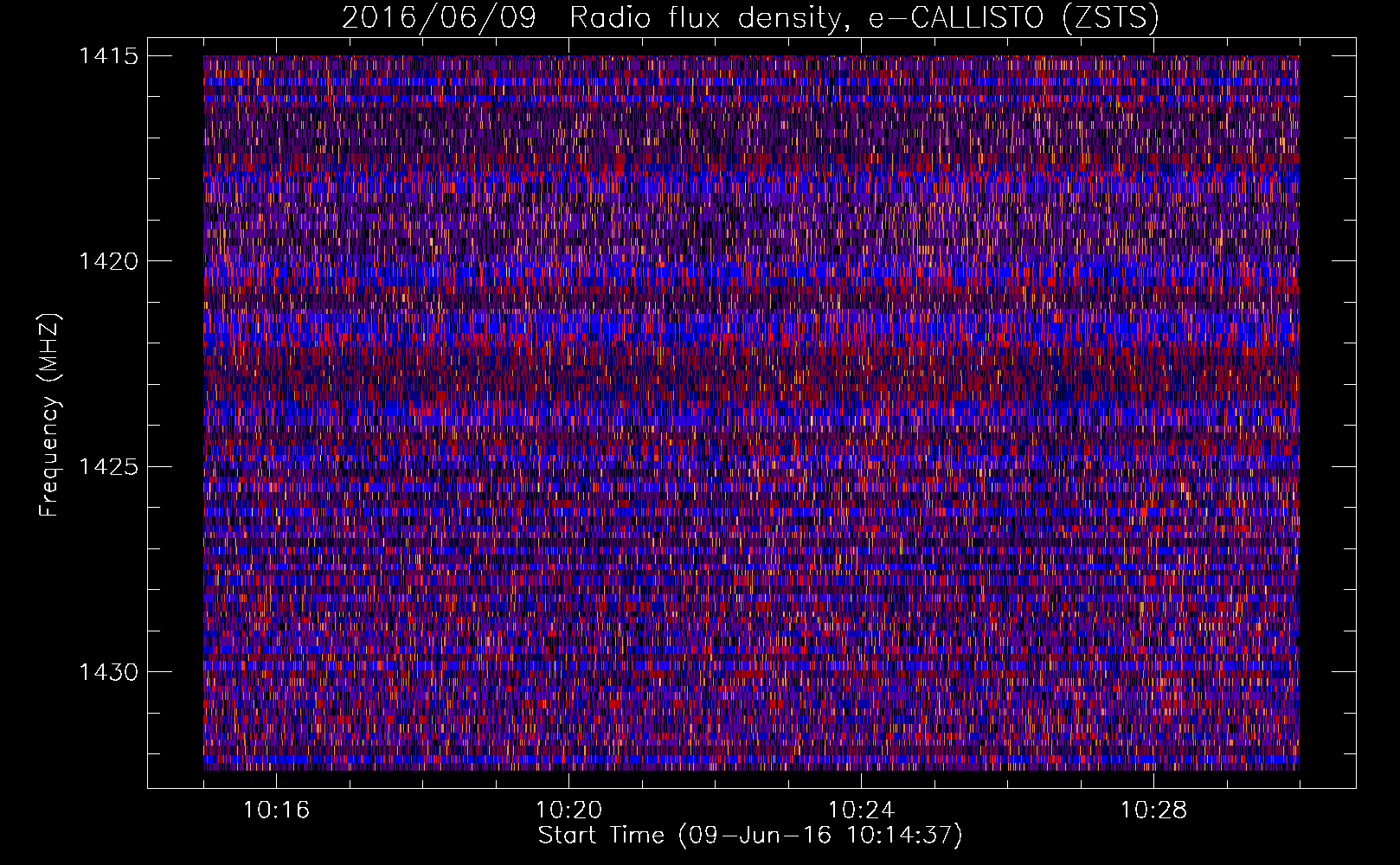Click the 'Start Time (09-Jun-16 10:14:37)' axis title

pyautogui.click(x=750, y=836)
